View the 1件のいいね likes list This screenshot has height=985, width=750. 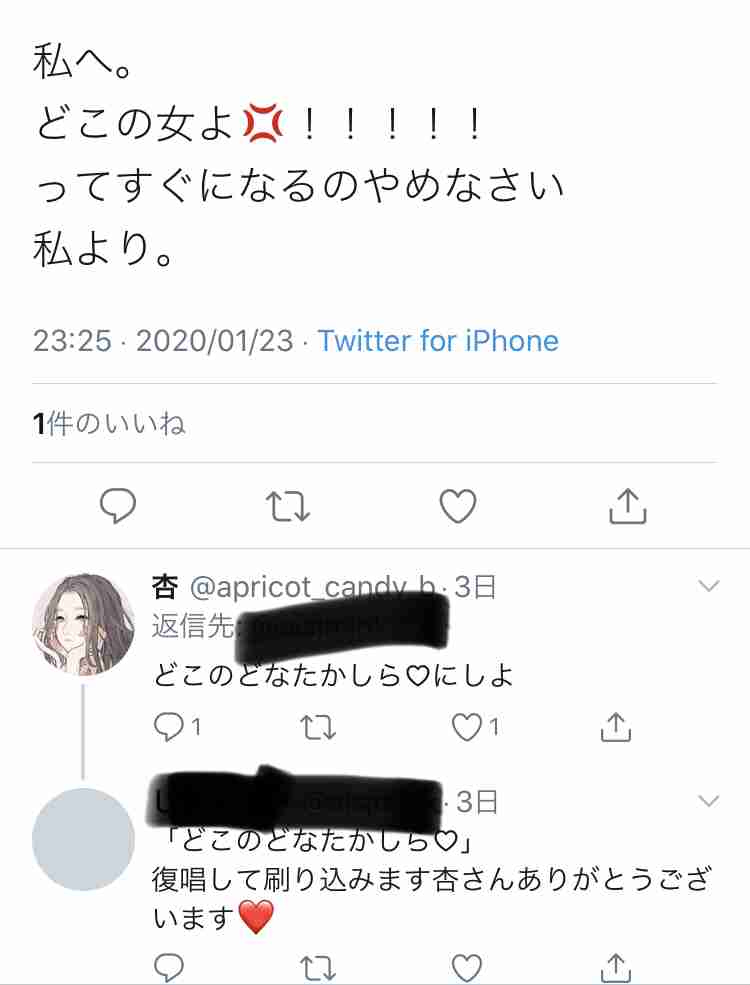pos(109,423)
